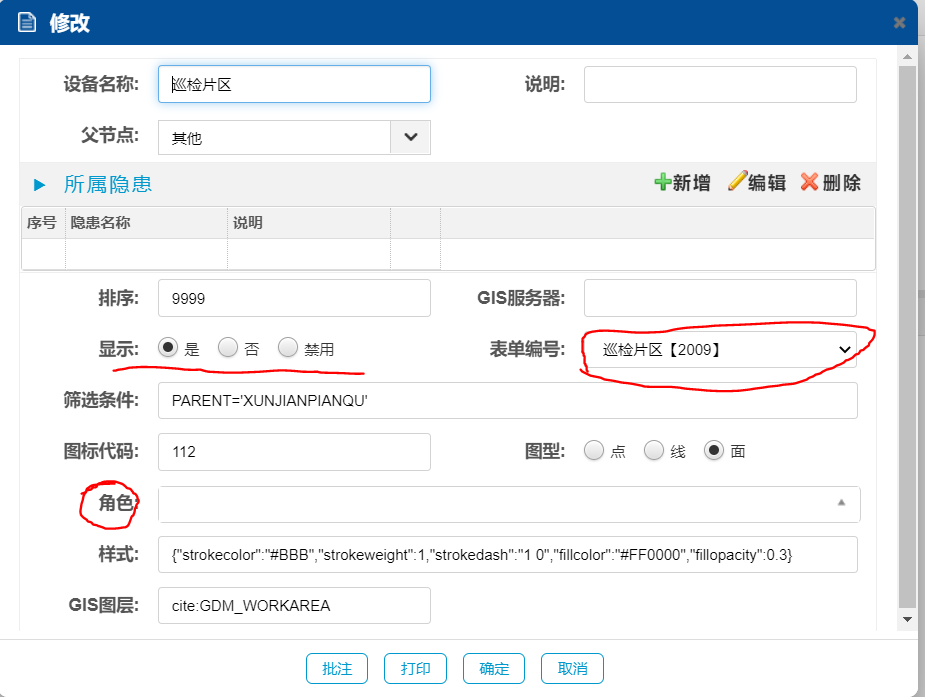
Task: Select 否 for the 显示 option
Action: [x=228, y=348]
